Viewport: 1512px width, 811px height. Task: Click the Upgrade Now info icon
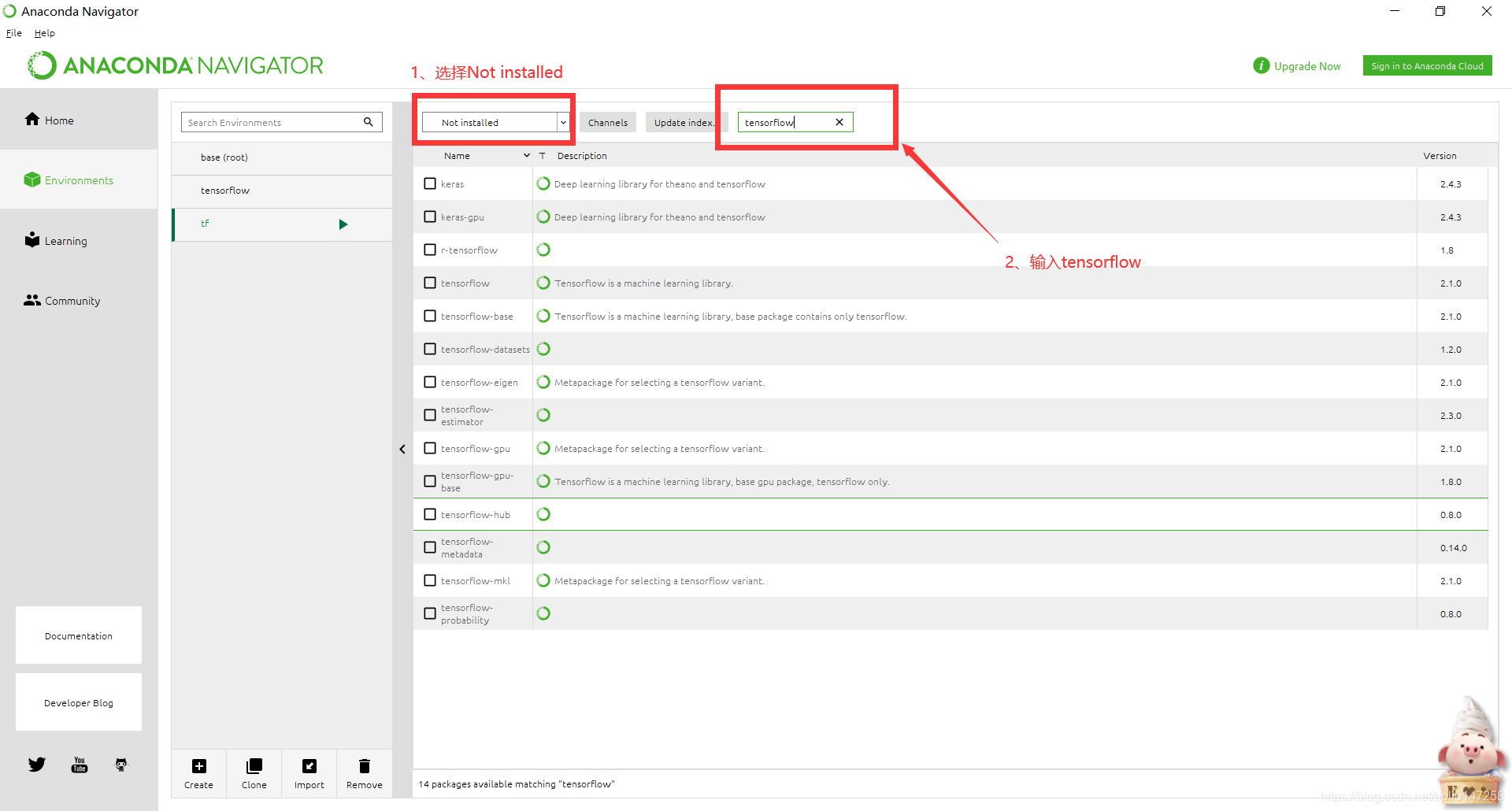[x=1261, y=65]
